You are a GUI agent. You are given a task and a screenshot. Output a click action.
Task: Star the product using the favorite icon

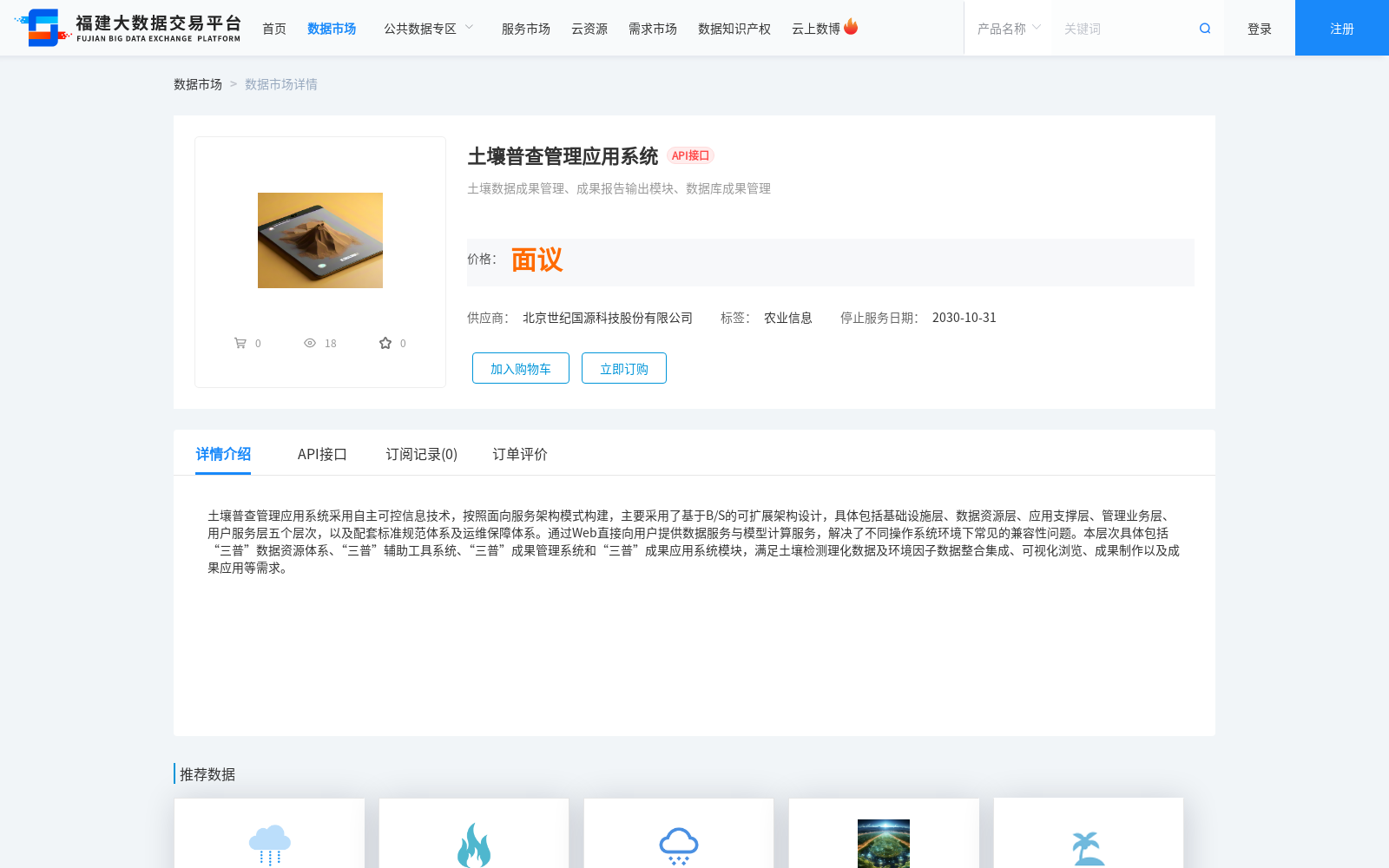(x=385, y=342)
